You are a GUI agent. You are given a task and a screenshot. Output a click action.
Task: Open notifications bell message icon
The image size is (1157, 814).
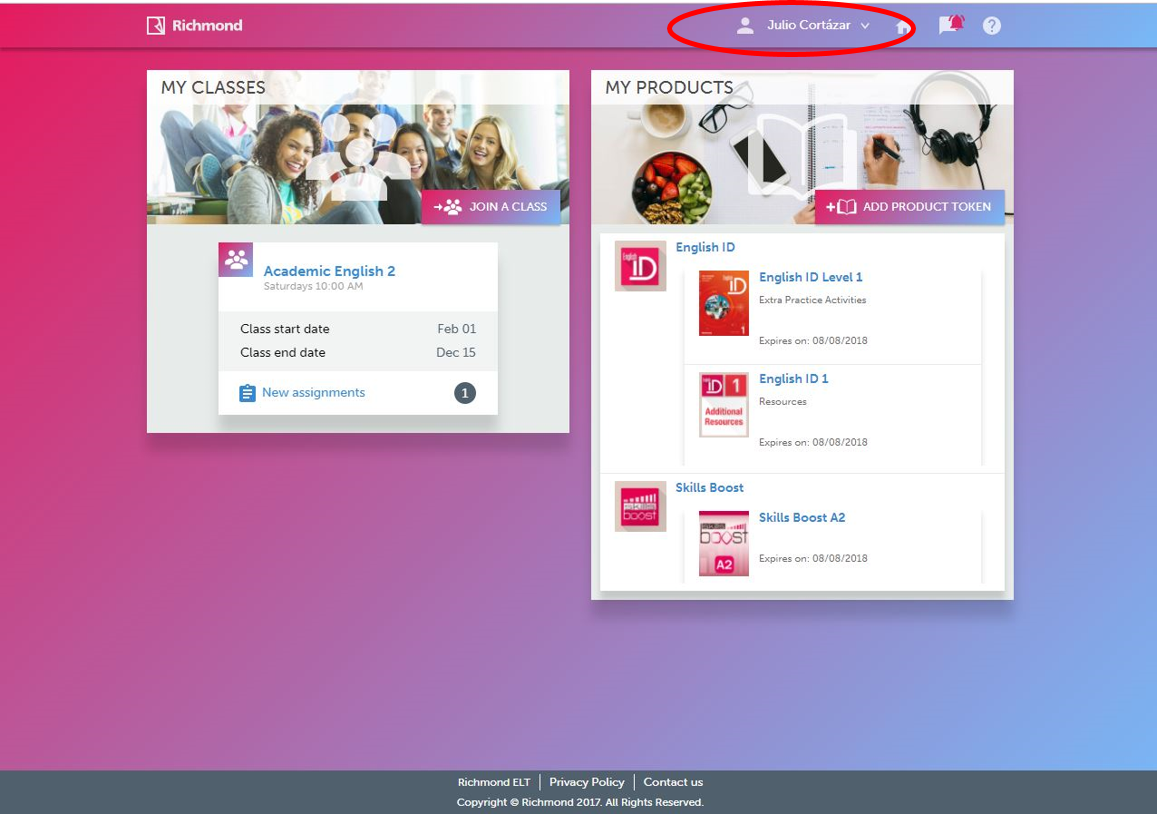click(950, 25)
